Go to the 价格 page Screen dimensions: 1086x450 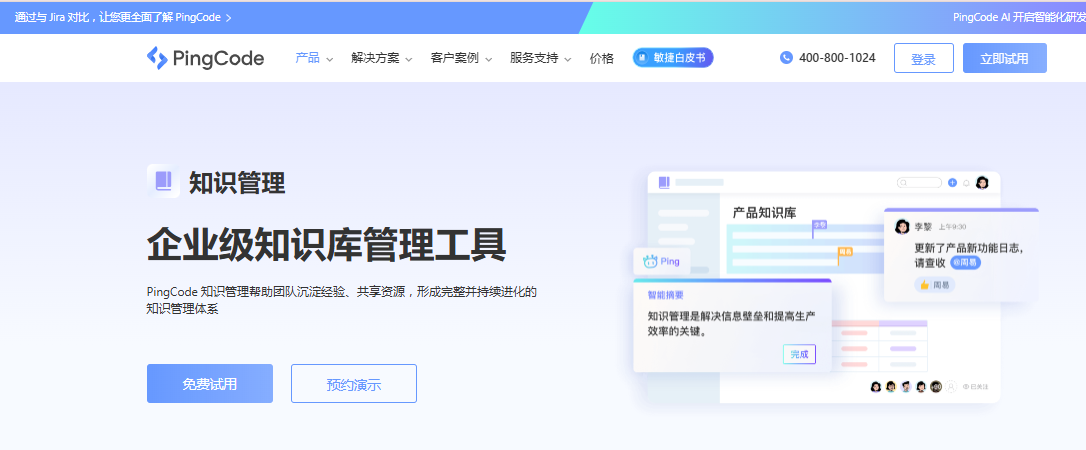click(x=602, y=58)
